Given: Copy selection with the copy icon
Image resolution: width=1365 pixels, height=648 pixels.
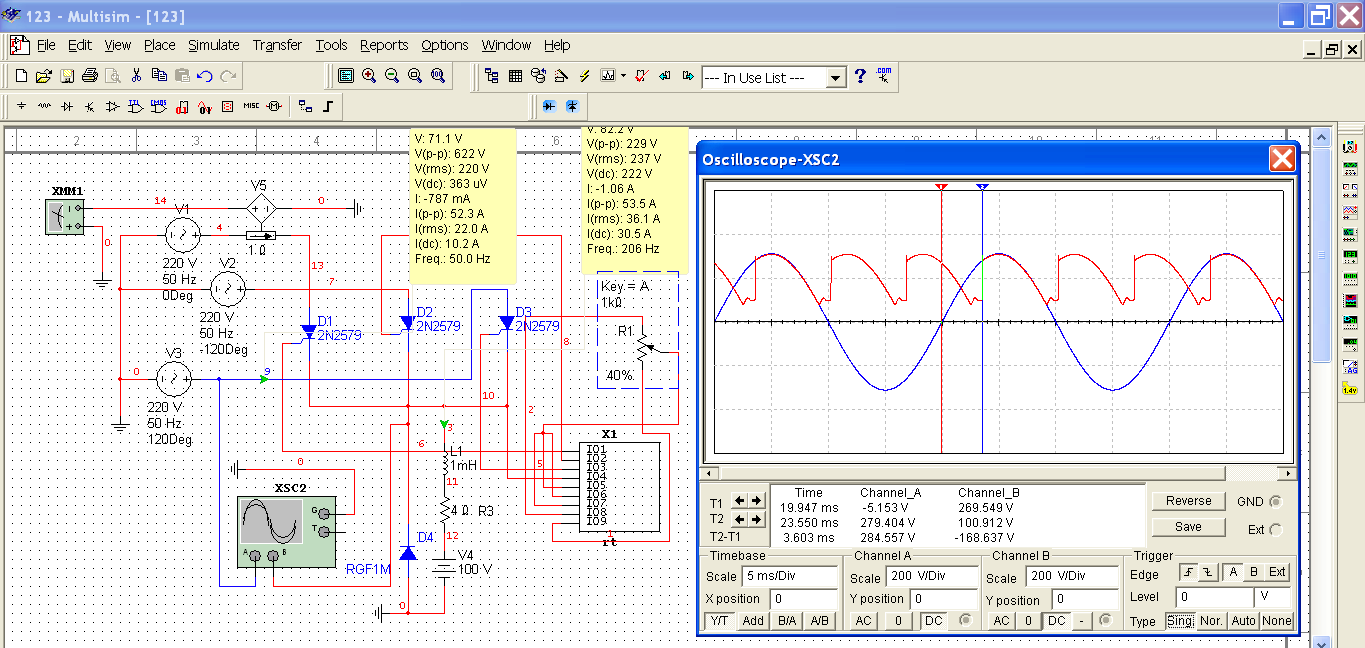Looking at the screenshot, I should tap(159, 76).
